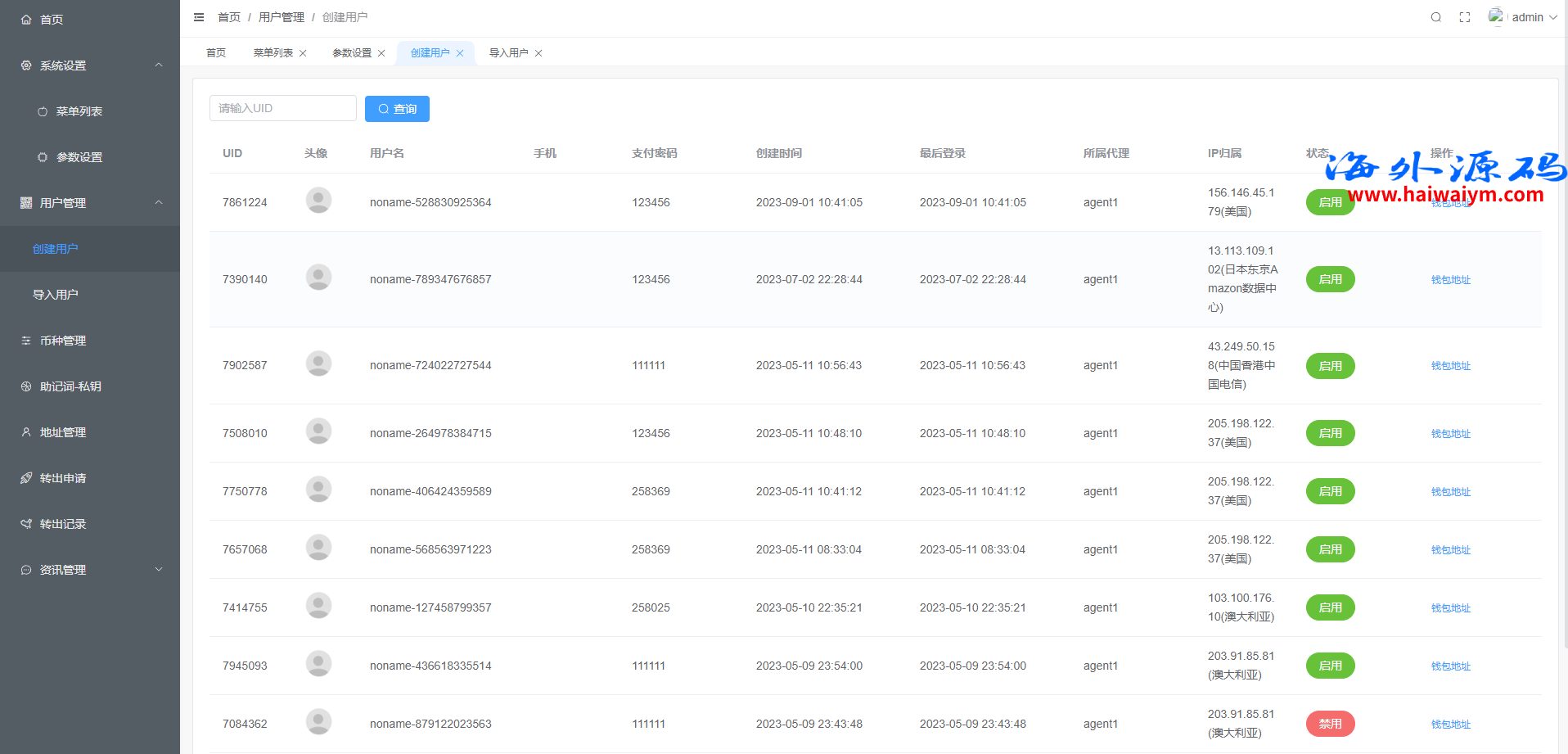Screen dimensions: 1568x754
Task: Focus the 请输入UID input field
Action: pyautogui.click(x=282, y=108)
